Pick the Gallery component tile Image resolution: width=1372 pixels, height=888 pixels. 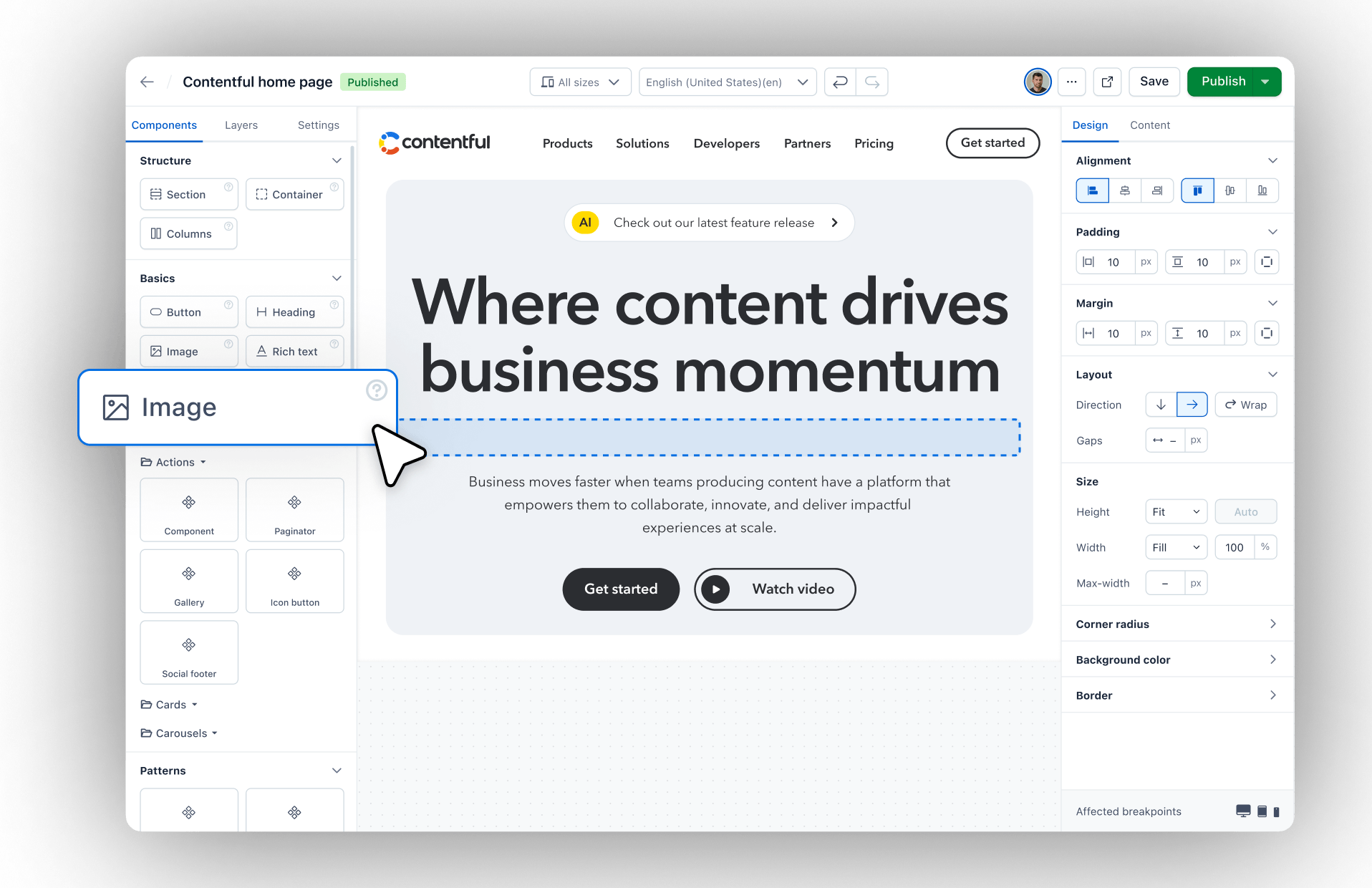pyautogui.click(x=189, y=581)
